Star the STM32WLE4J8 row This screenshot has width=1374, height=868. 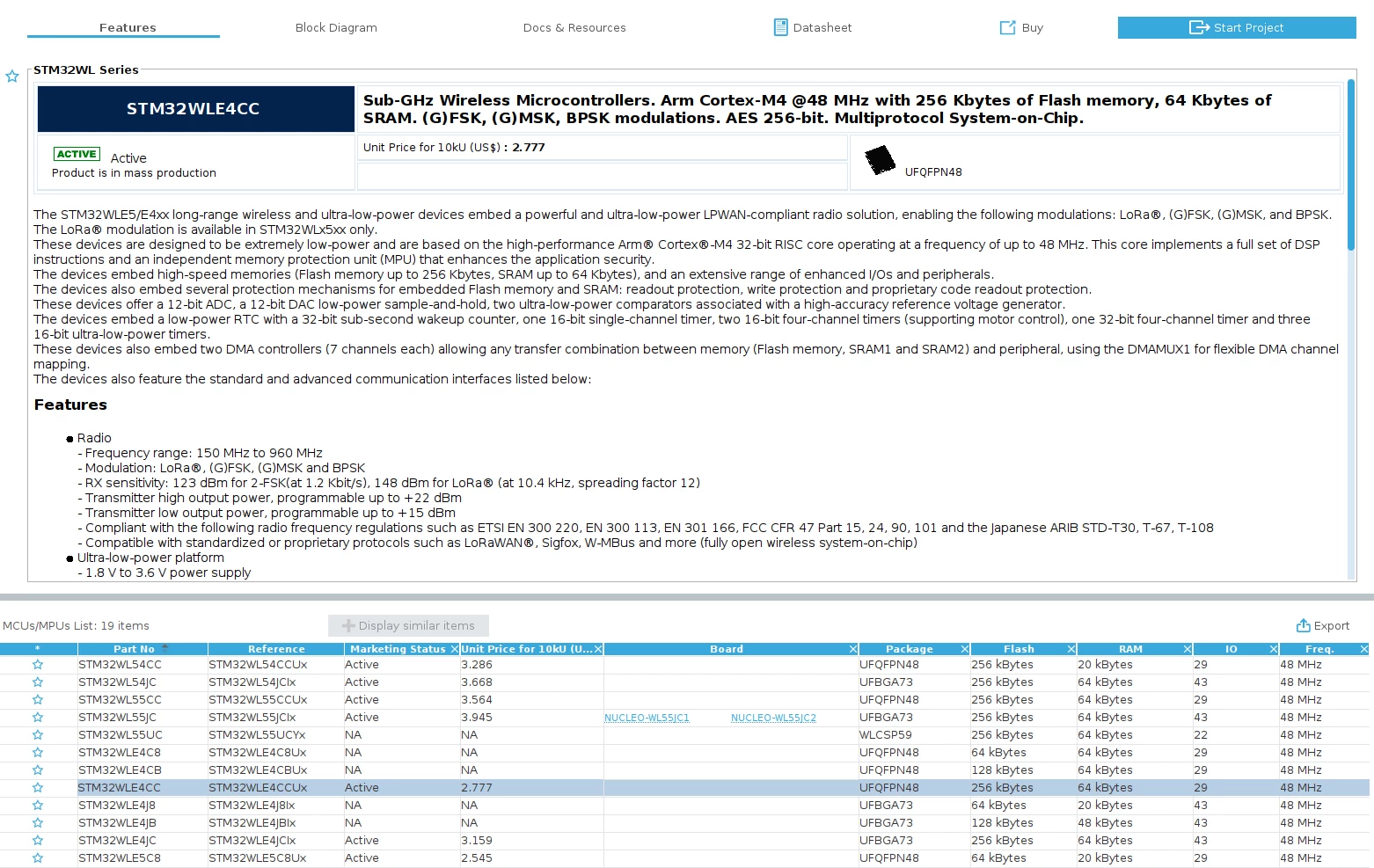point(38,806)
